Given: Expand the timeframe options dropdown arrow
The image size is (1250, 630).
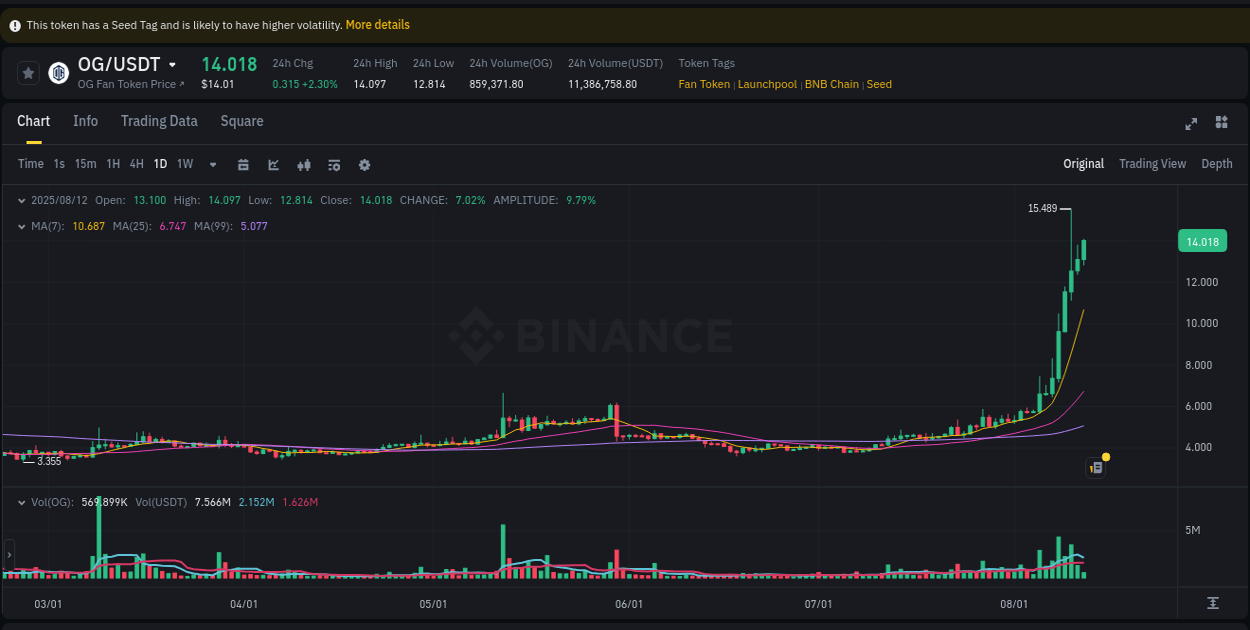Looking at the screenshot, I should click(x=211, y=164).
